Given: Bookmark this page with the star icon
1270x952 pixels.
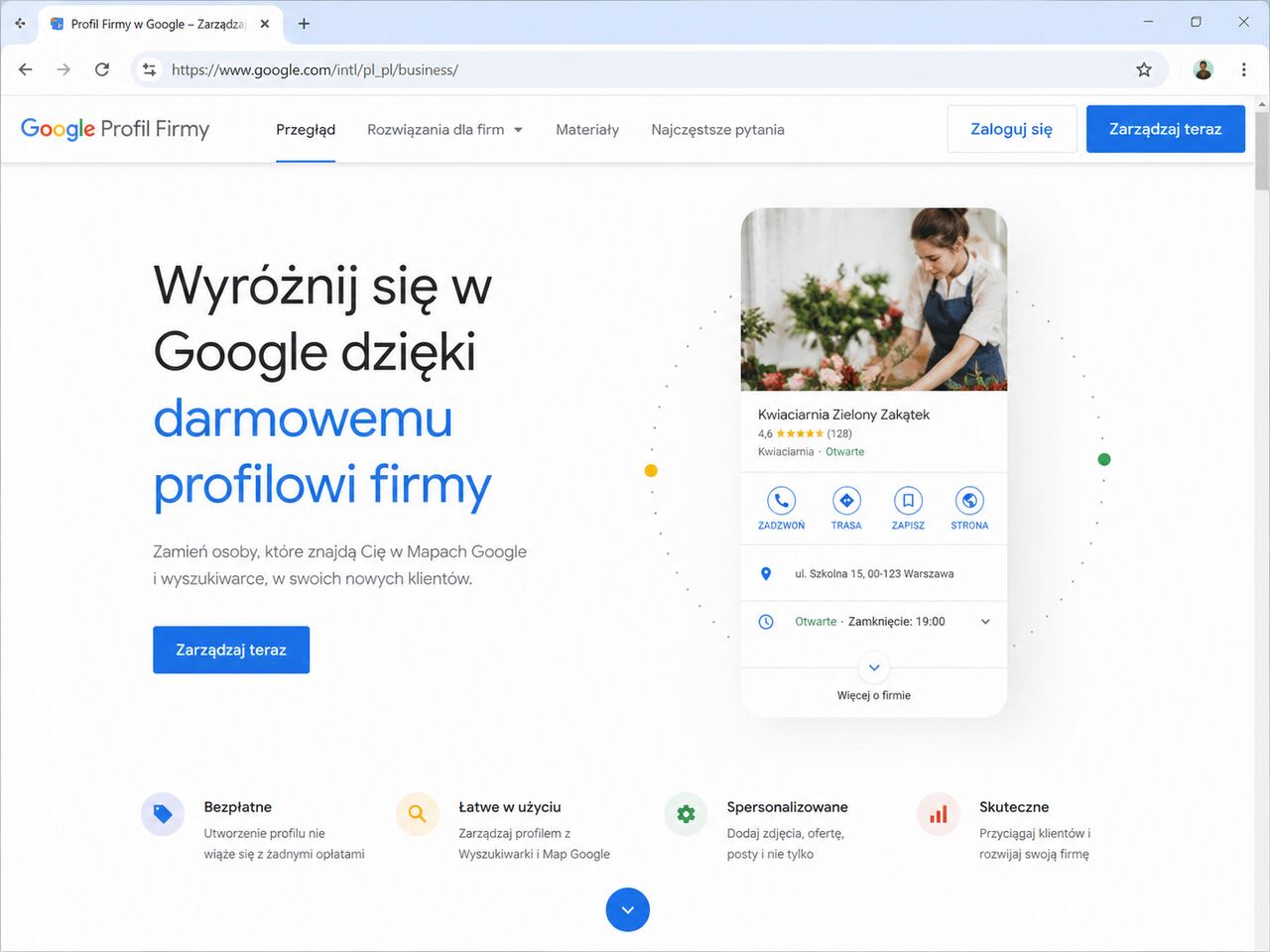Looking at the screenshot, I should pos(1144,69).
